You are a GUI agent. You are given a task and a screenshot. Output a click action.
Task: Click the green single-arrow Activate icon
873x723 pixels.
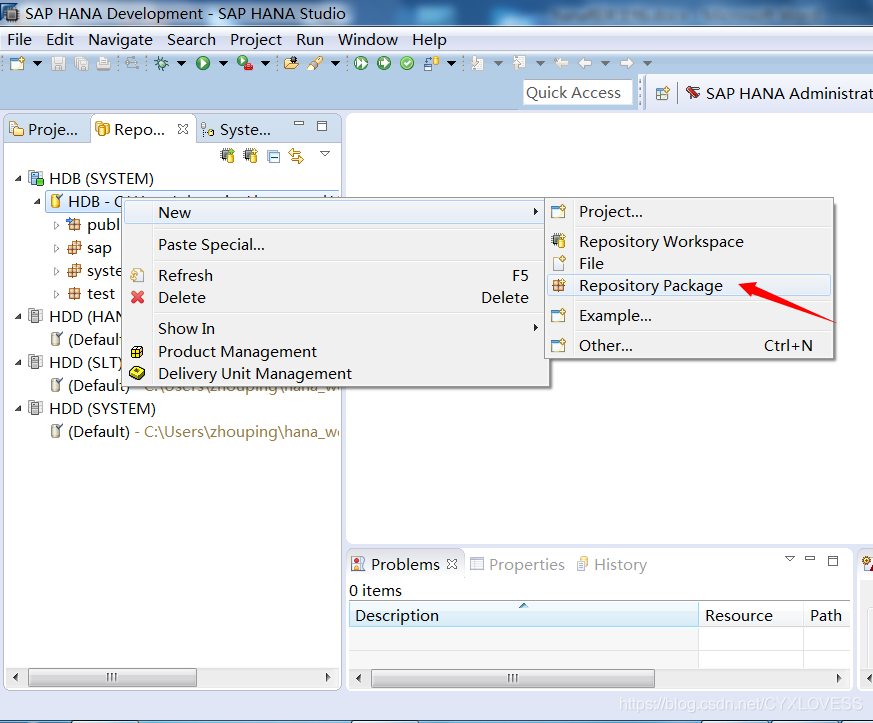tap(384, 63)
